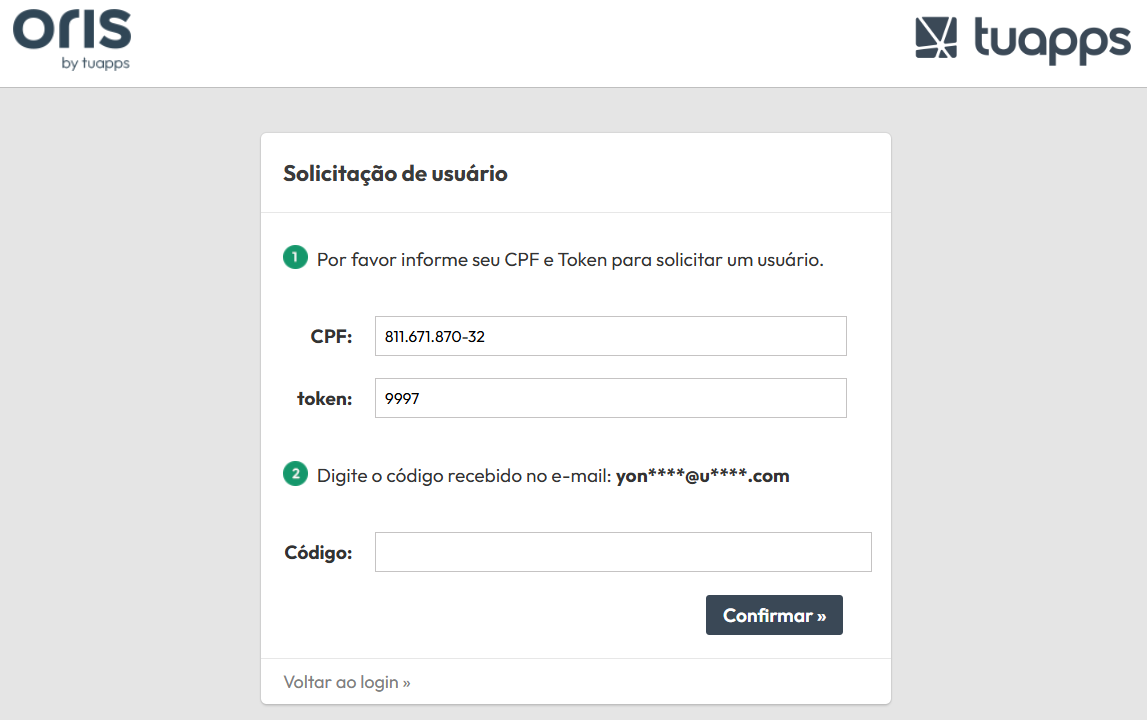
Task: Focus the token input field
Action: [x=611, y=398]
